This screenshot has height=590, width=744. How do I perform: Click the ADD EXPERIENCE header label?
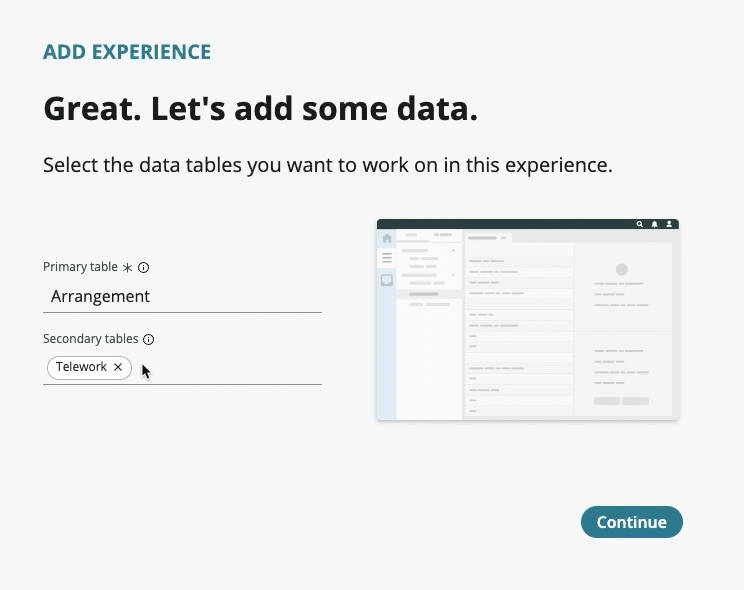[127, 53]
